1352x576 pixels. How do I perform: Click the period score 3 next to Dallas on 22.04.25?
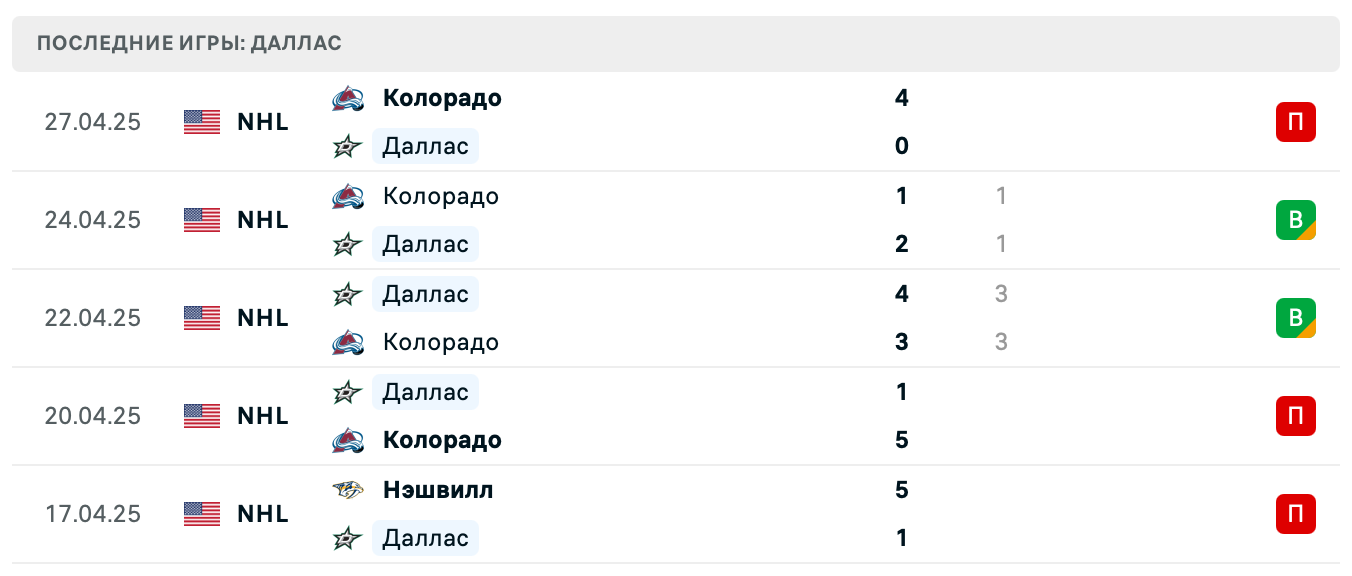[x=1001, y=294]
